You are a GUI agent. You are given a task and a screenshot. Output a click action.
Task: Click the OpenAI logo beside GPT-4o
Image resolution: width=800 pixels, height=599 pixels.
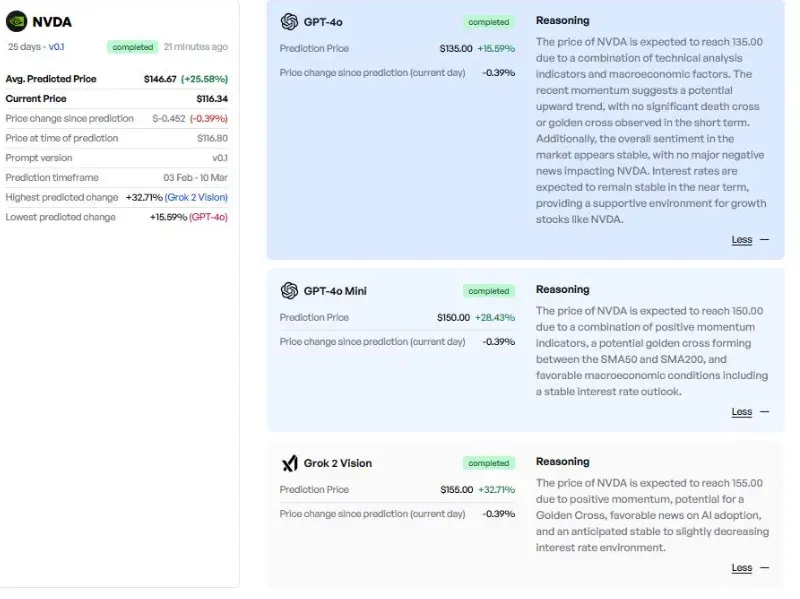tap(289, 22)
